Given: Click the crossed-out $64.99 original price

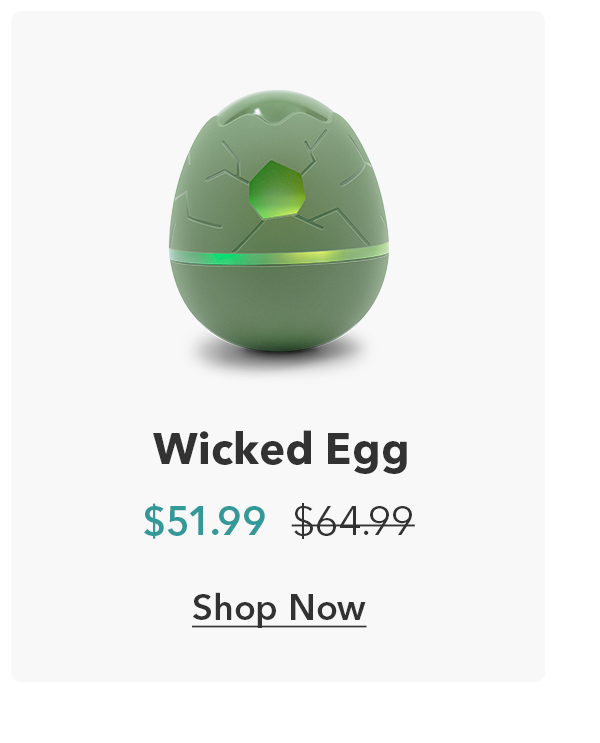Looking at the screenshot, I should click(x=354, y=521).
